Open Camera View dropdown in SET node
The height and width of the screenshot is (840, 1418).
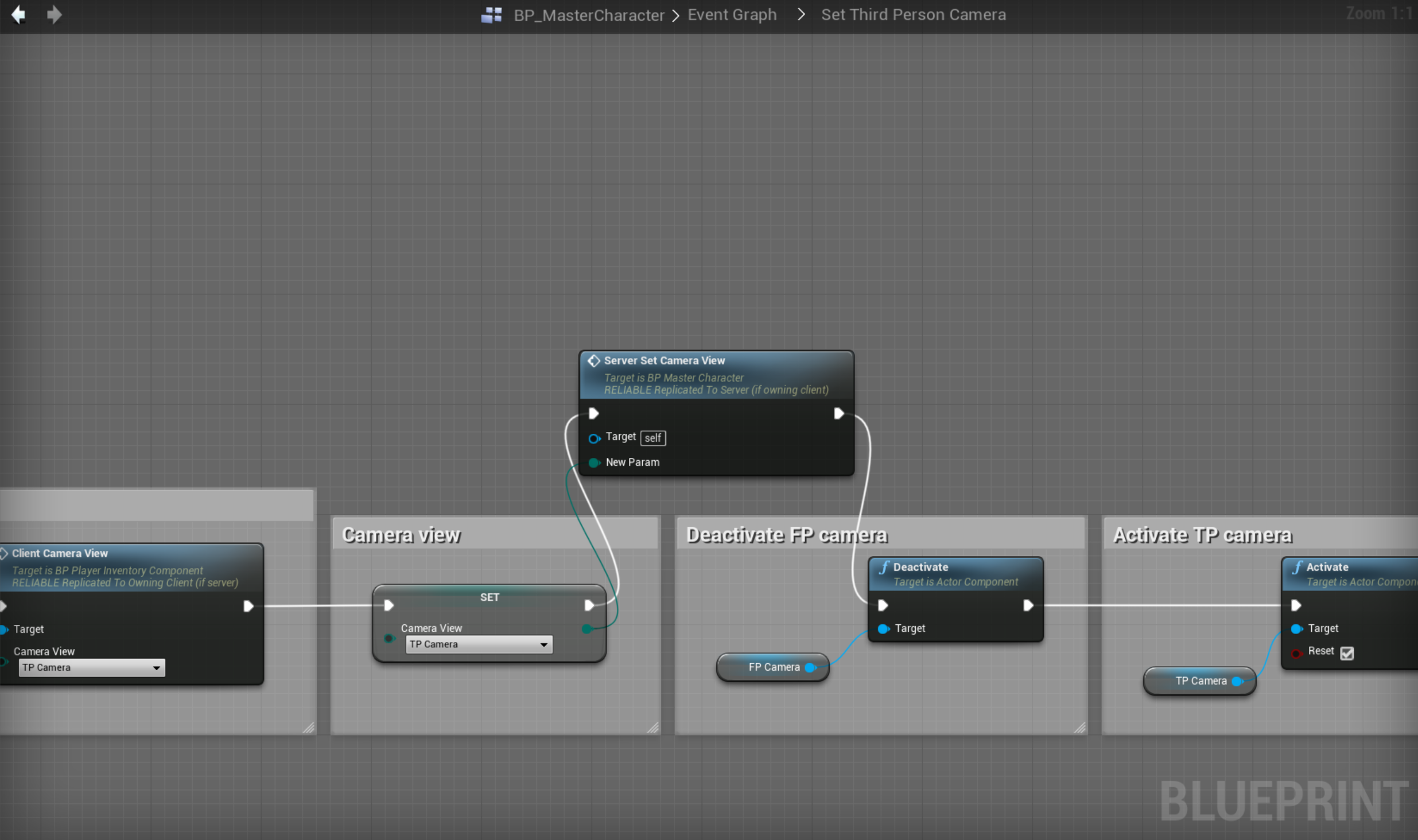point(479,644)
